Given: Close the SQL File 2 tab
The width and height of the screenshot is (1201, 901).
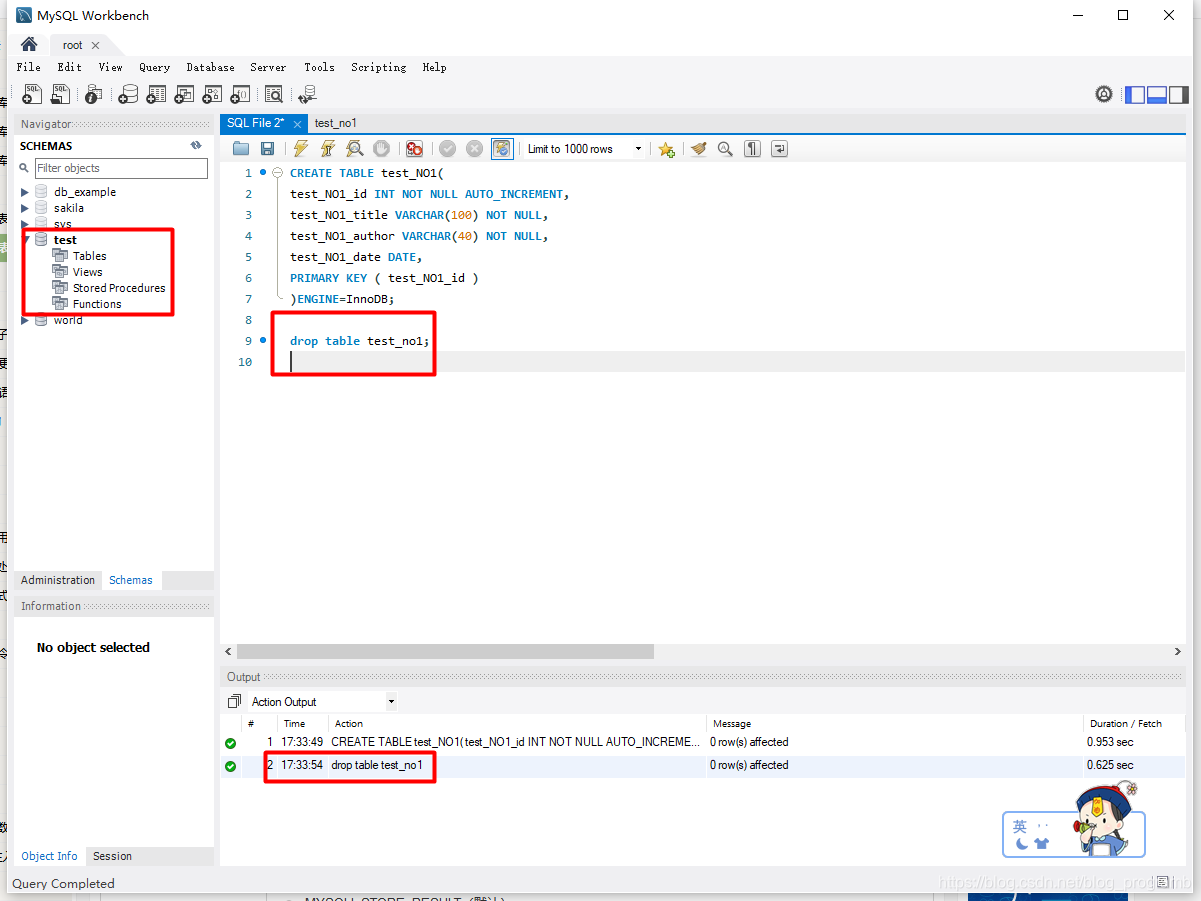Looking at the screenshot, I should pyautogui.click(x=297, y=124).
